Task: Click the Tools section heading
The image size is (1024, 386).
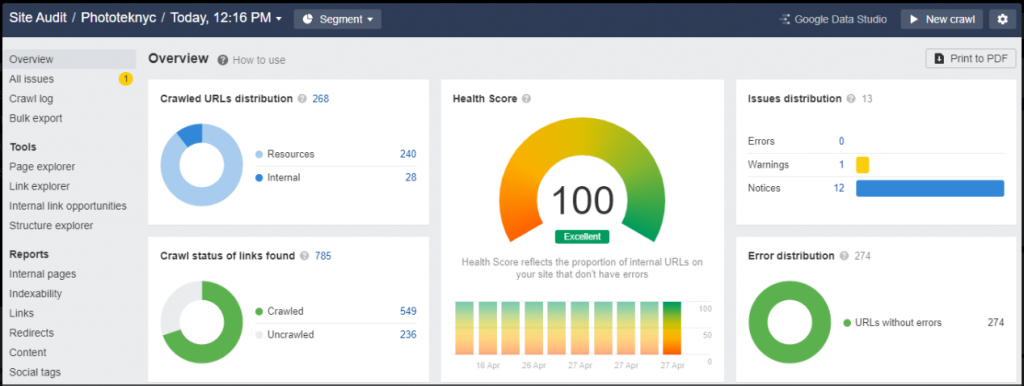Action: 23,147
